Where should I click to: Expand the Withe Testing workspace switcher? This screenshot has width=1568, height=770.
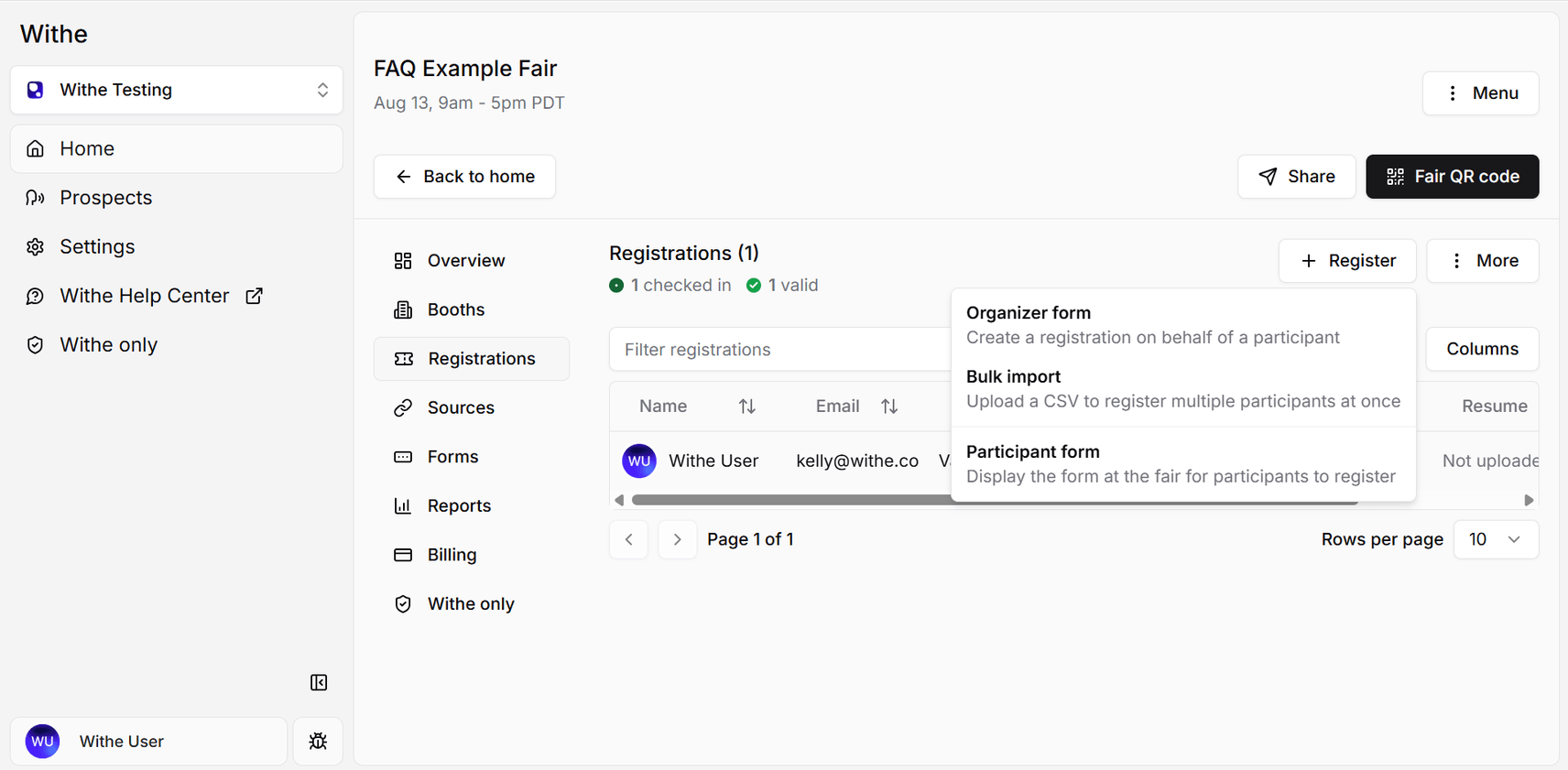coord(177,90)
